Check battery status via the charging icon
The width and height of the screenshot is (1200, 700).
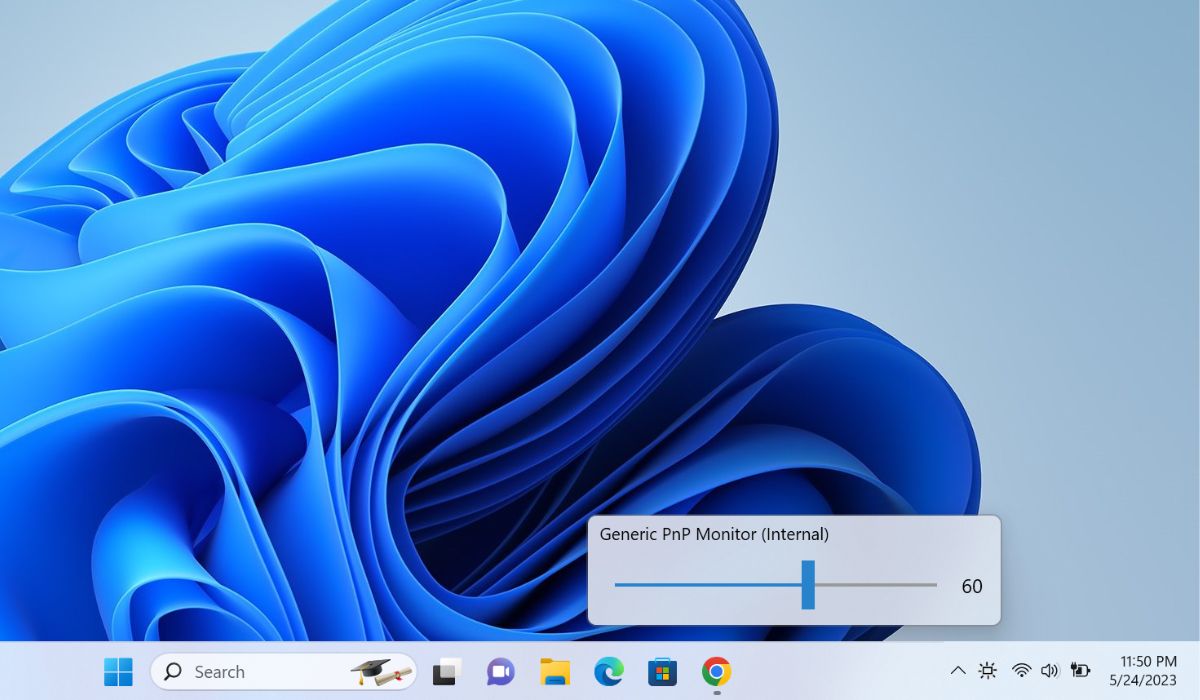pos(1080,671)
